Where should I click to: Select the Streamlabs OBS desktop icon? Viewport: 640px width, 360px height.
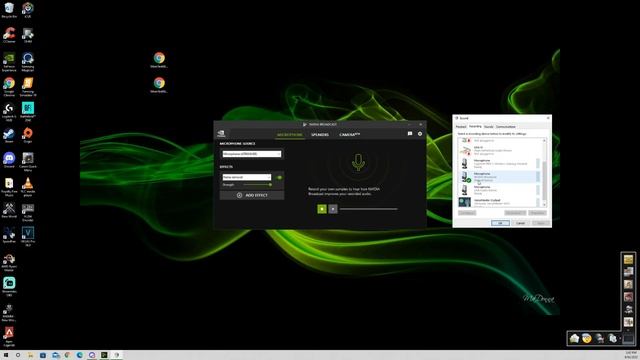[x=9, y=287]
